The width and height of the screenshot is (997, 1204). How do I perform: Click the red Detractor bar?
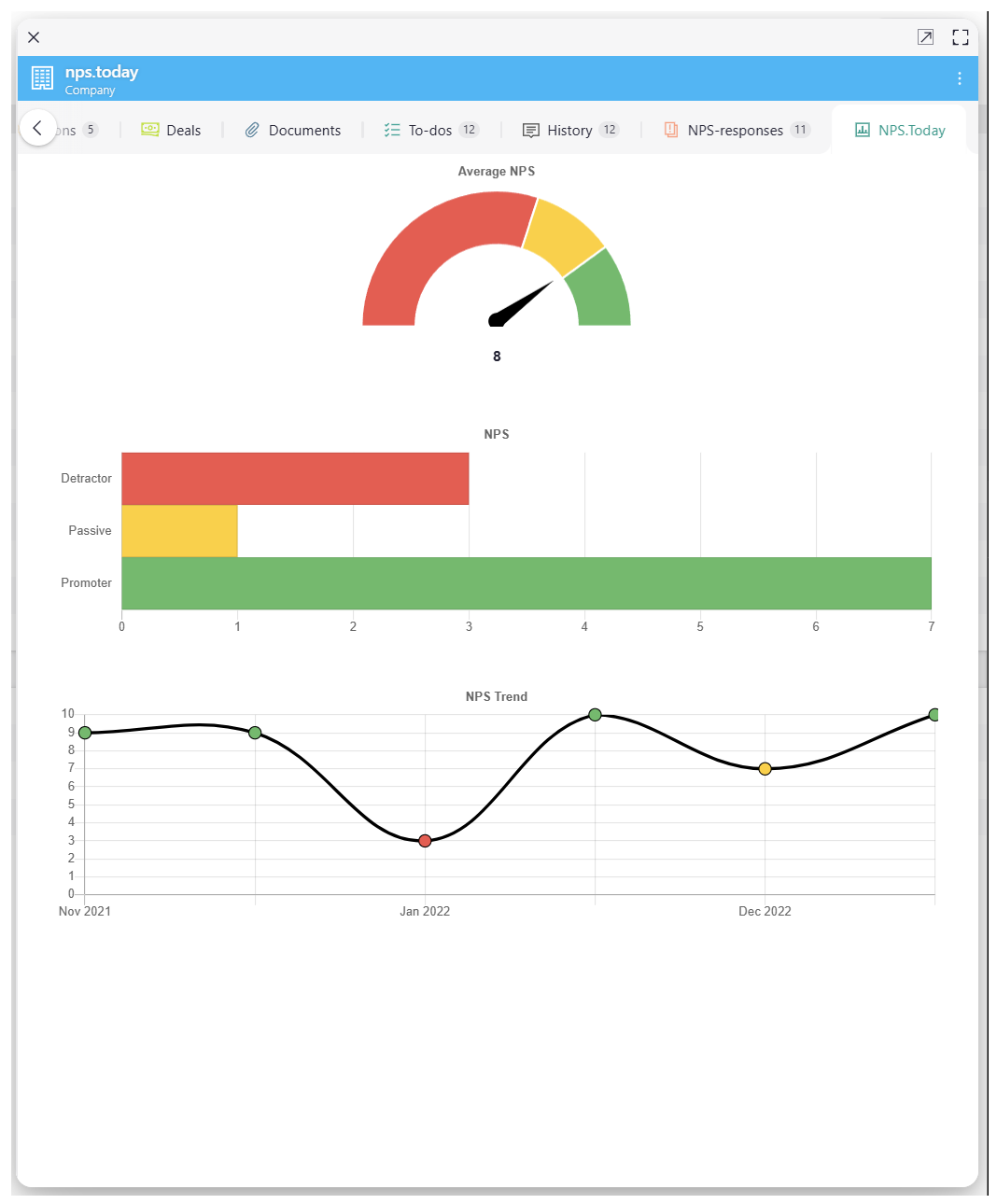(x=295, y=479)
